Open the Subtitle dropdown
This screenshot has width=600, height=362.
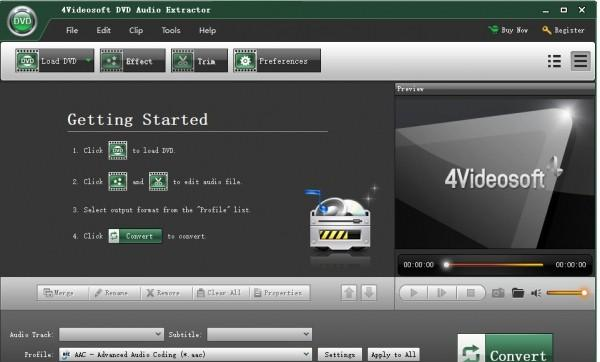(259, 334)
